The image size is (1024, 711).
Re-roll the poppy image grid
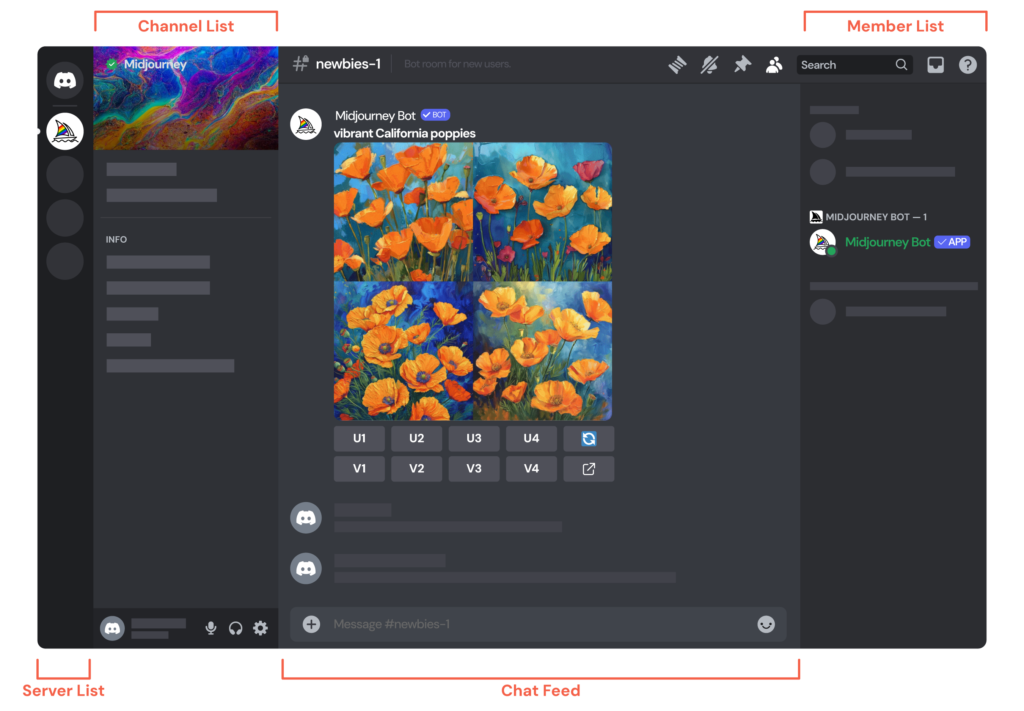coord(589,438)
